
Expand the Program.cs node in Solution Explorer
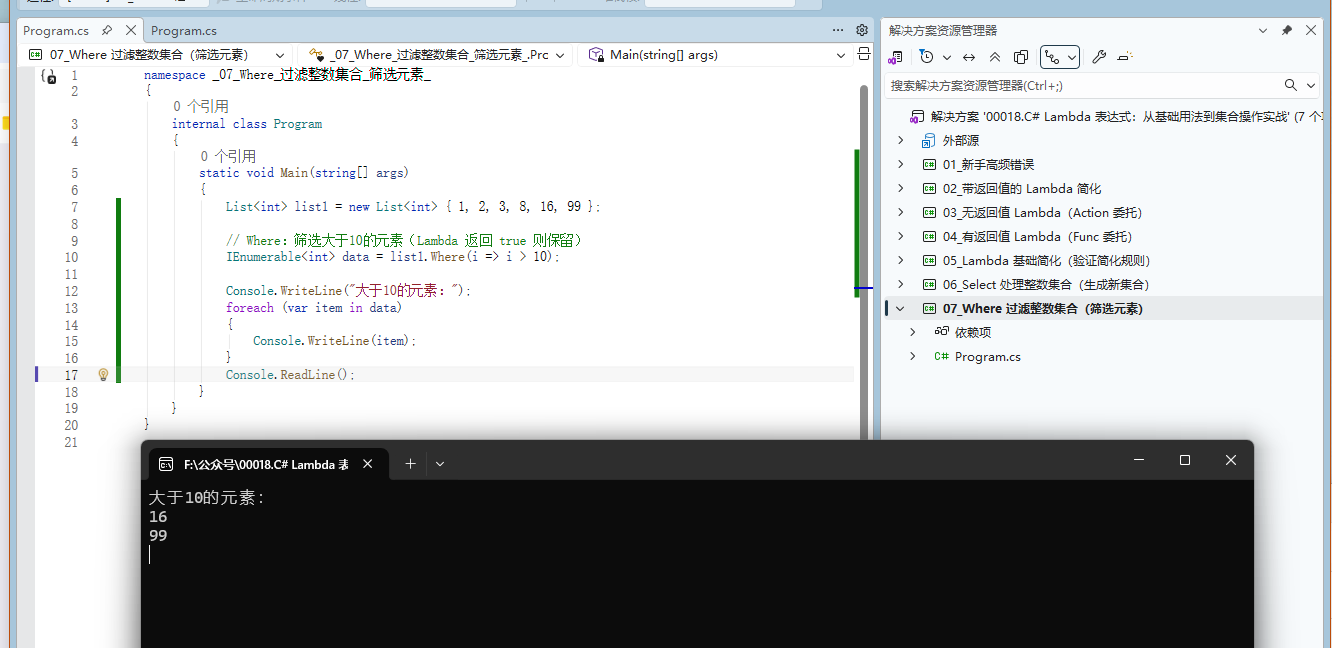912,357
